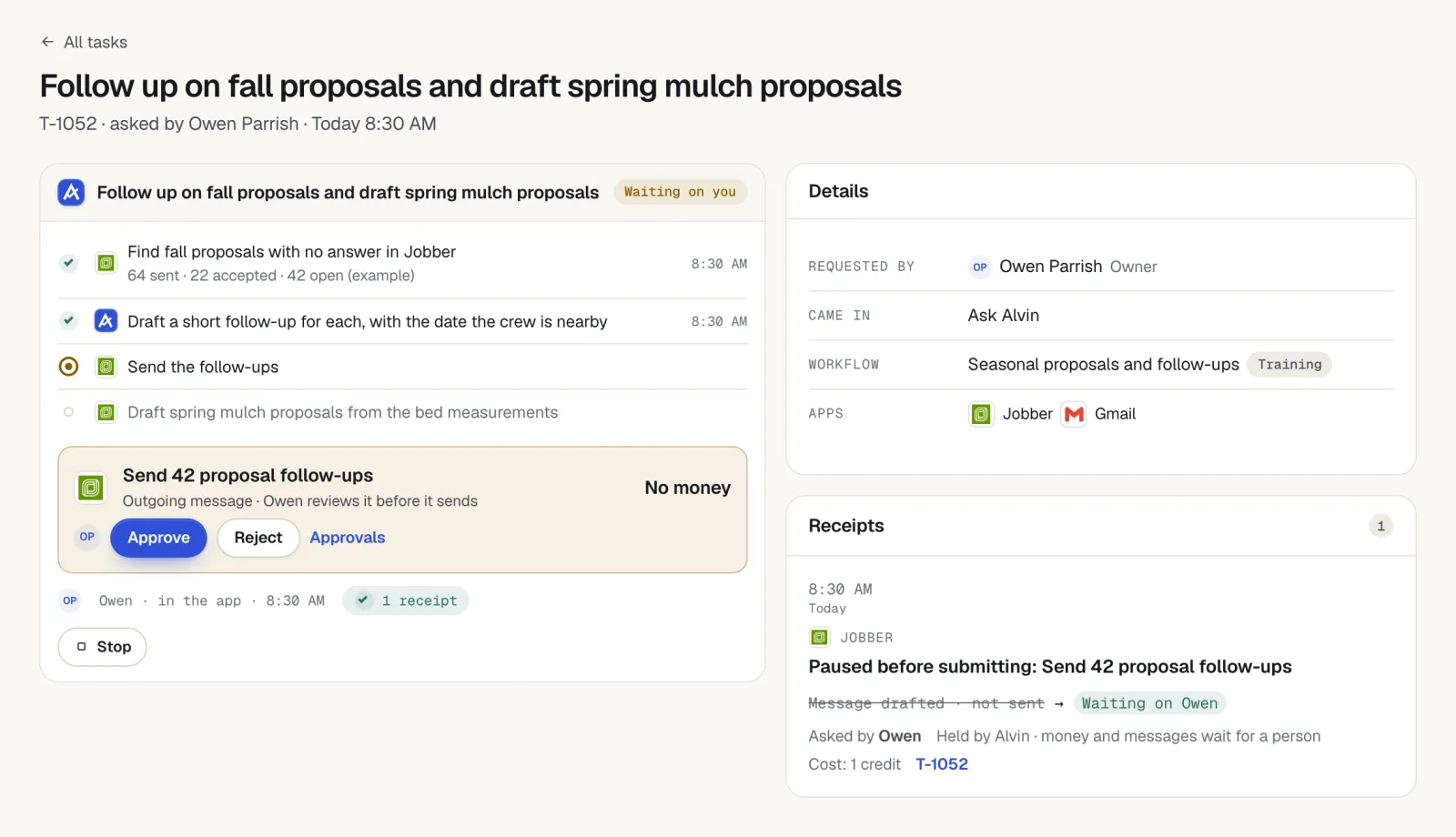Click the Waiting on you status badge
Screen dimensions: 1456x837
pos(680,192)
